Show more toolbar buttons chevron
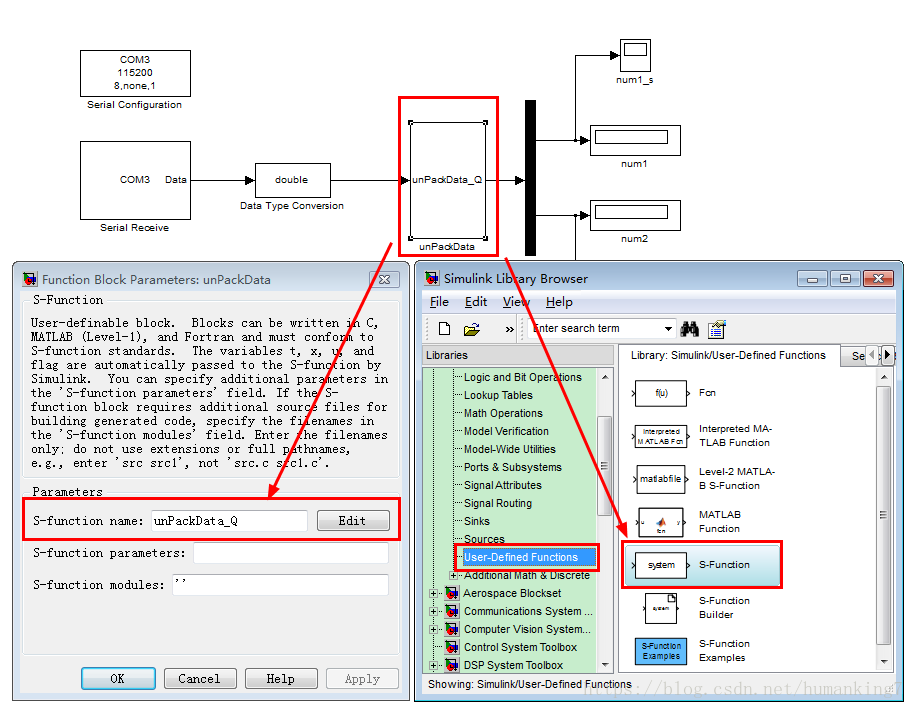Viewport: 914px width, 709px height. click(509, 329)
